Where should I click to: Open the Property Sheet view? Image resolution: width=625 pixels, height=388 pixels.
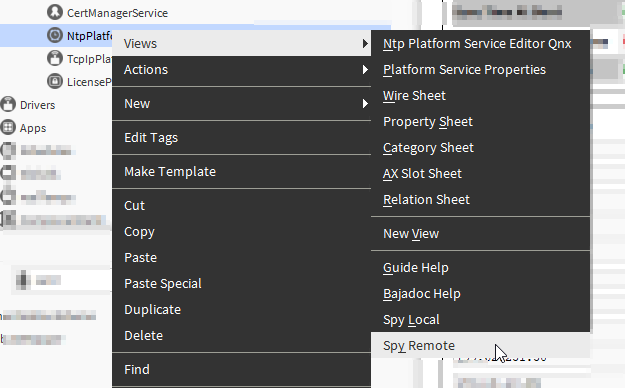(x=480, y=122)
